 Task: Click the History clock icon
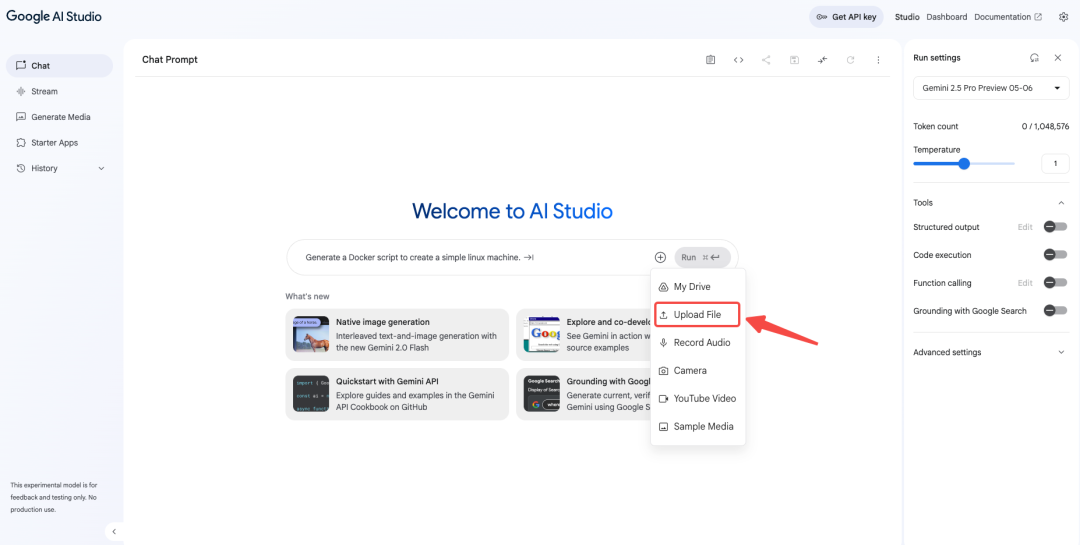coord(21,168)
